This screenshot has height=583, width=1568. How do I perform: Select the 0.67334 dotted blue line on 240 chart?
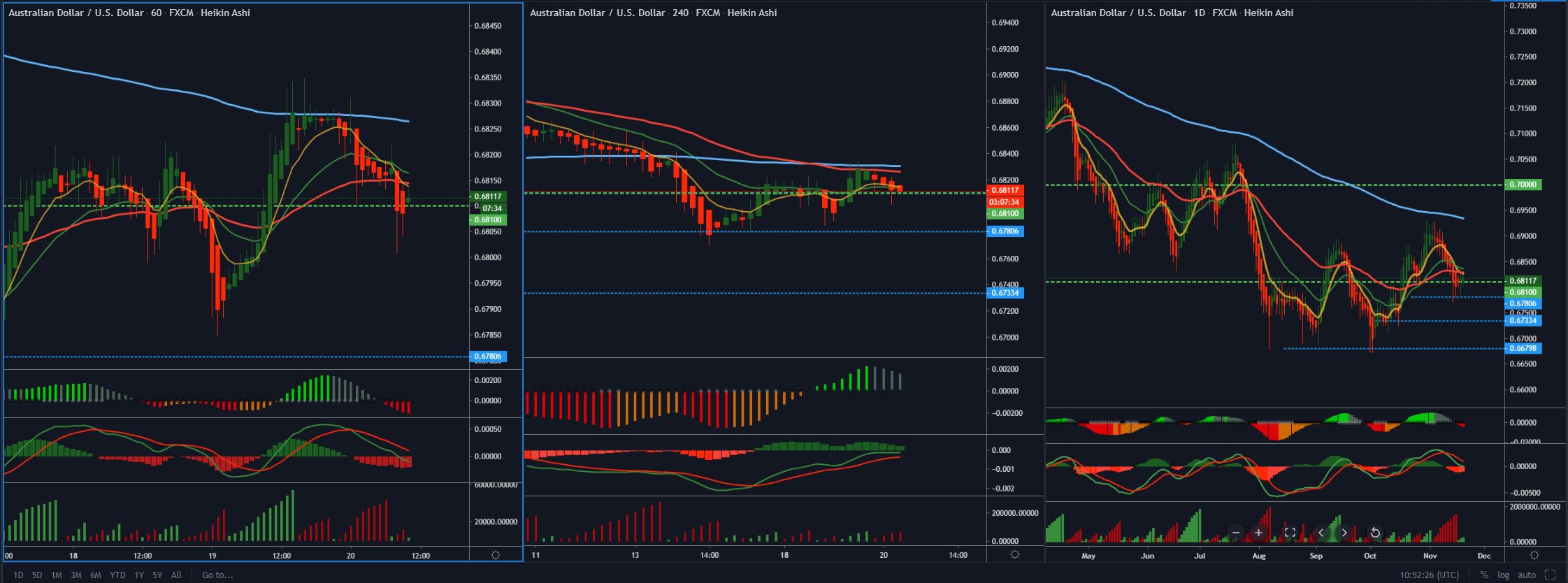pyautogui.click(x=755, y=293)
